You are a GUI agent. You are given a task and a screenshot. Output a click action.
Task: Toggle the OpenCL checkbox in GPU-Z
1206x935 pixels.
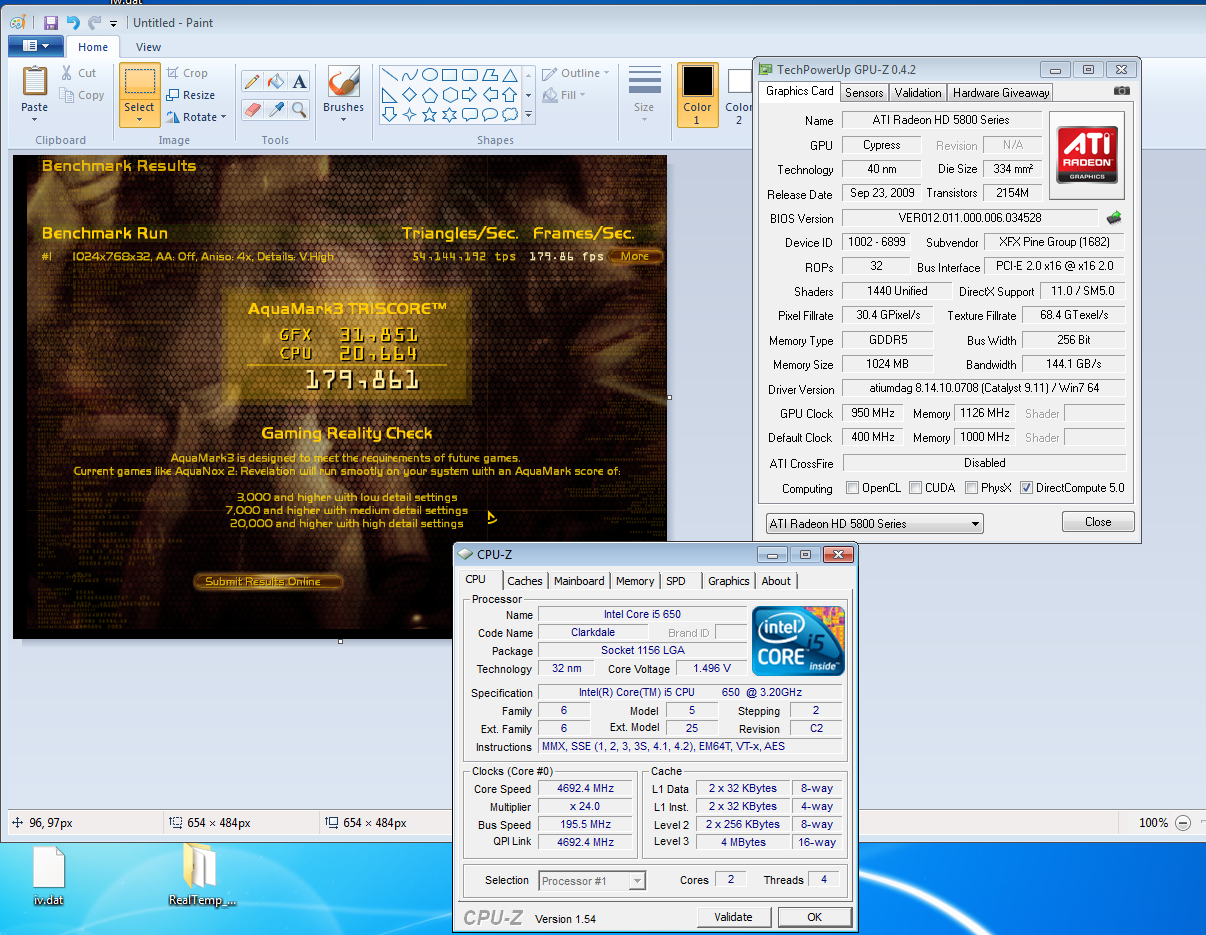852,488
